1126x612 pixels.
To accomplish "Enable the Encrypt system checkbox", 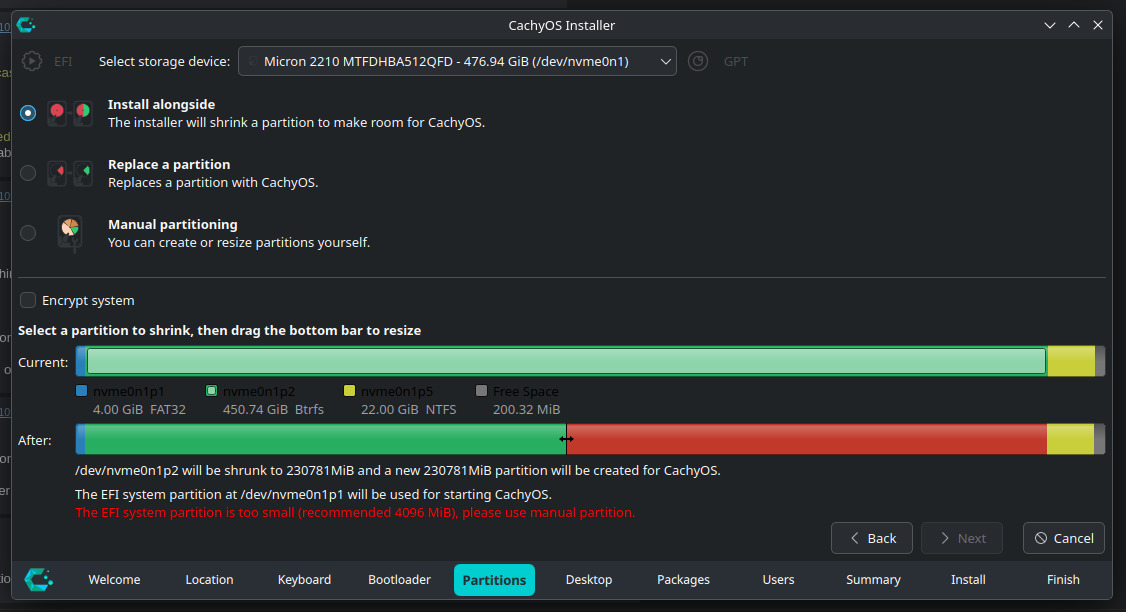I will tap(28, 300).
